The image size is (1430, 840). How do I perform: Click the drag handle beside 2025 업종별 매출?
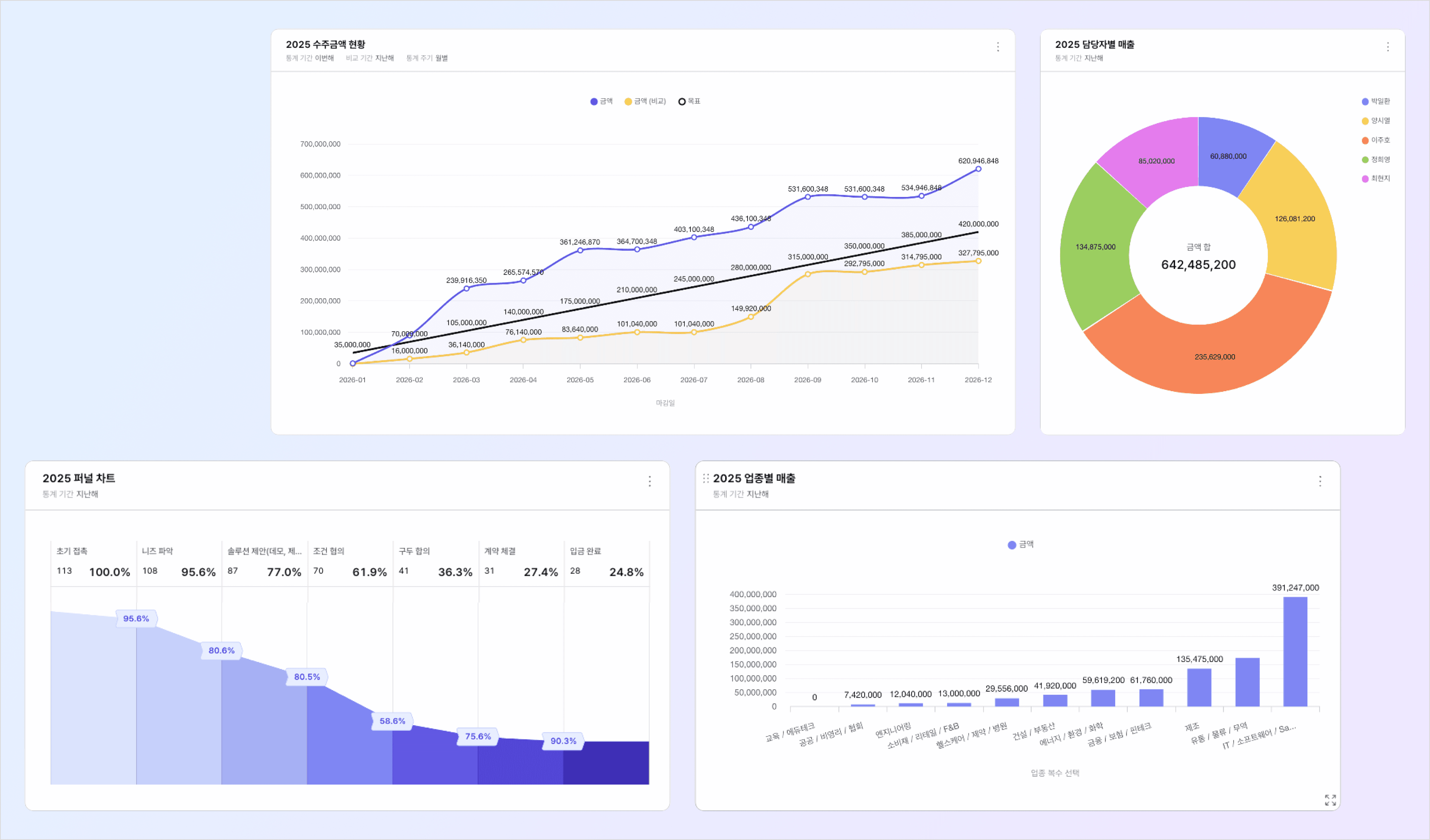pos(705,478)
